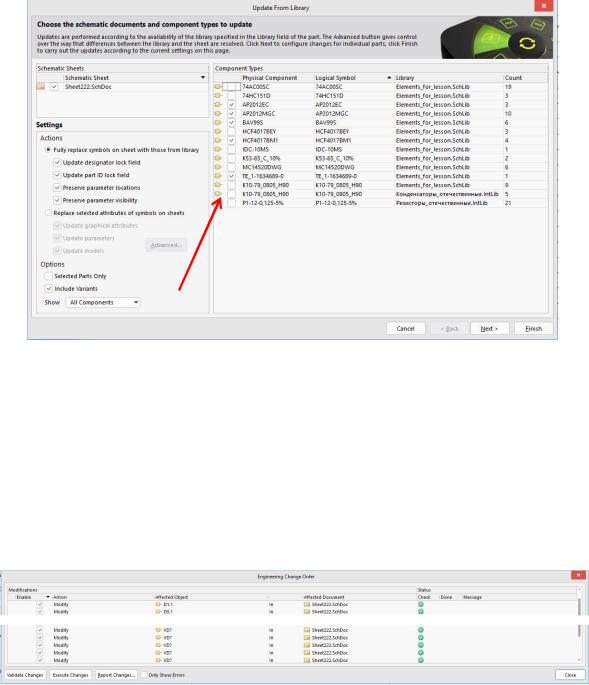This screenshot has height=685, width=589.
Task: Check the HCF4017BEY component checkbox
Action: [232, 131]
